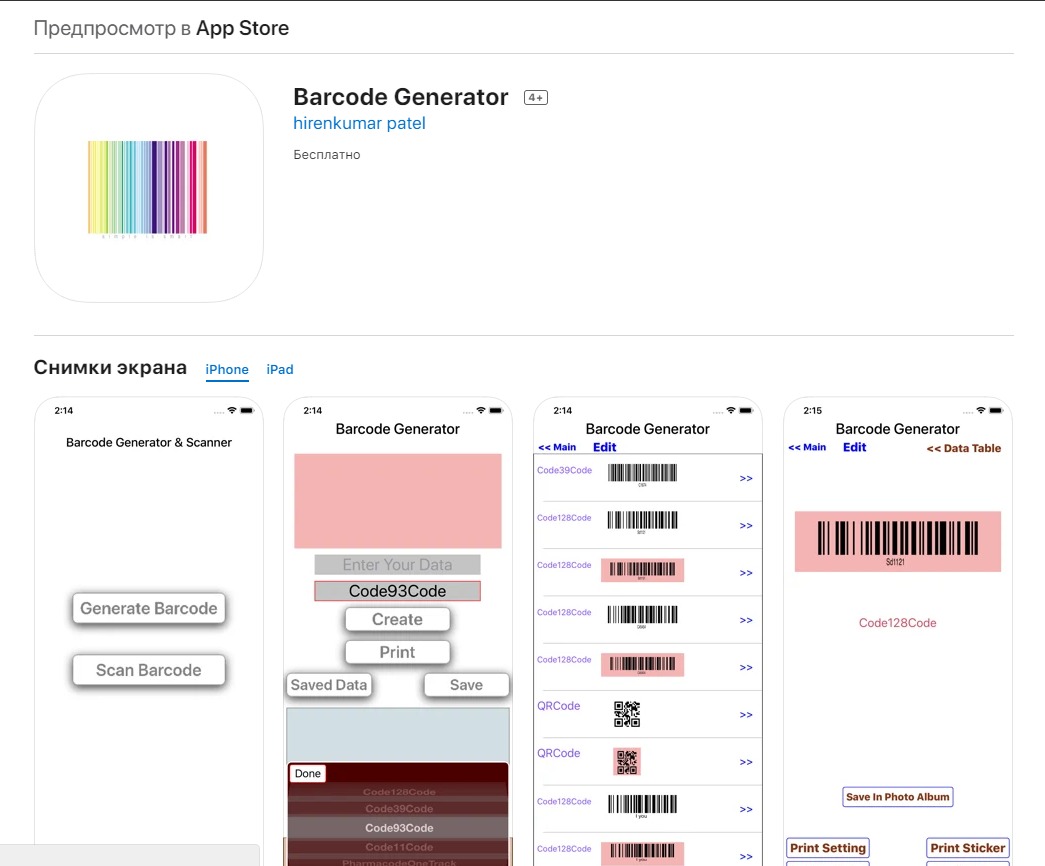
Task: Click the pink-background QR code thumbnail
Action: pos(627,761)
